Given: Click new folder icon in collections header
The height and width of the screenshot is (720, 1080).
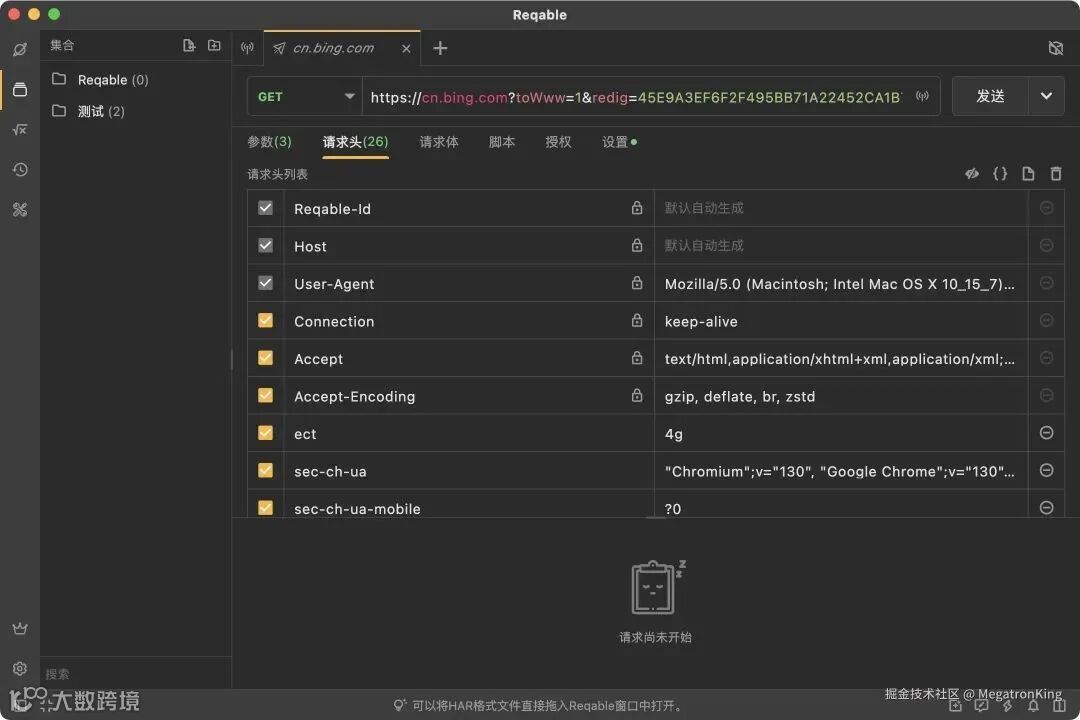Looking at the screenshot, I should (x=214, y=45).
